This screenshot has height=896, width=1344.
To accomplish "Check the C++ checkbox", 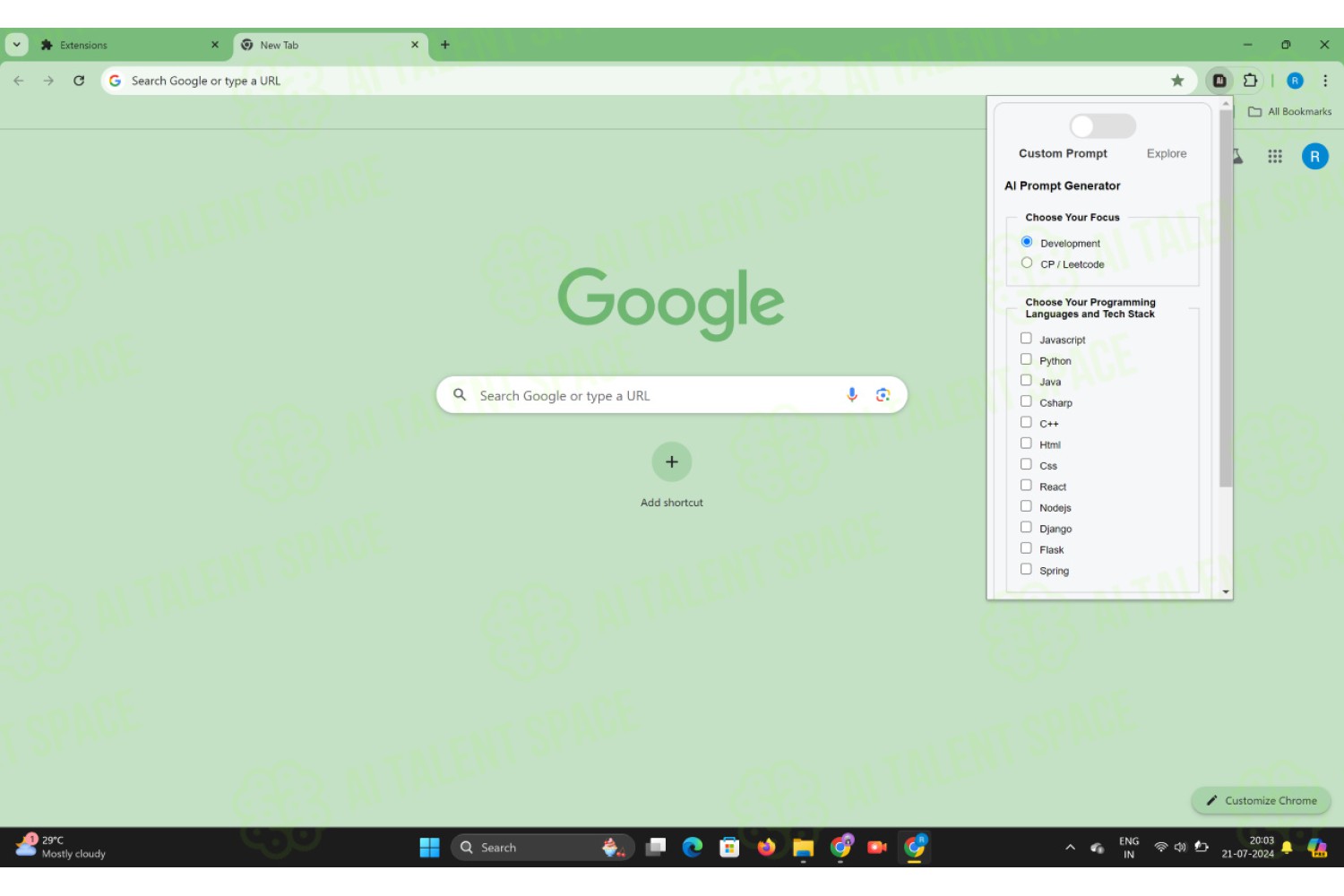I will point(1026,422).
